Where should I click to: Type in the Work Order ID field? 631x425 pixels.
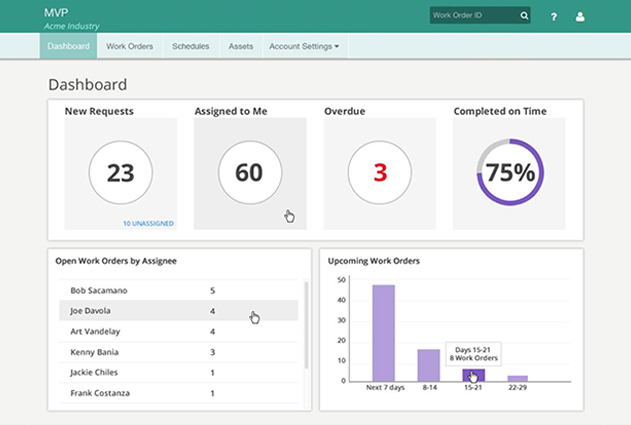472,16
